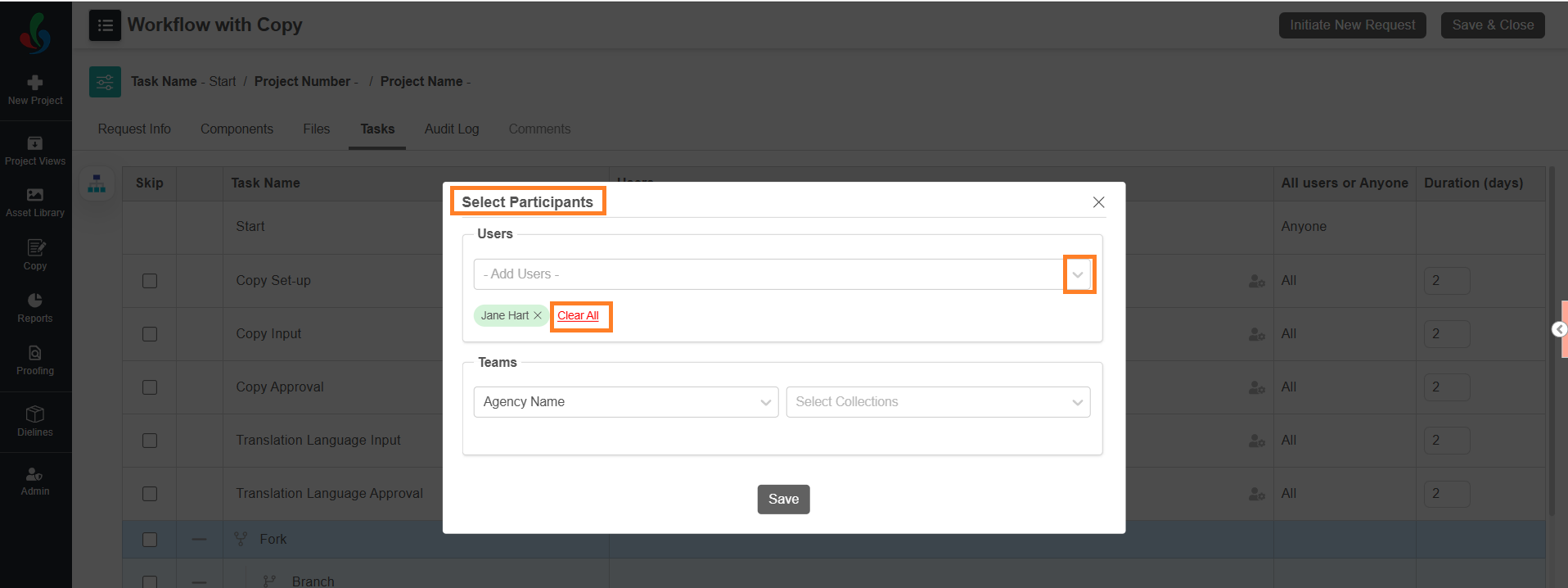This screenshot has height=588, width=1568.
Task: Click the workflow diagram icon
Action: (x=97, y=184)
